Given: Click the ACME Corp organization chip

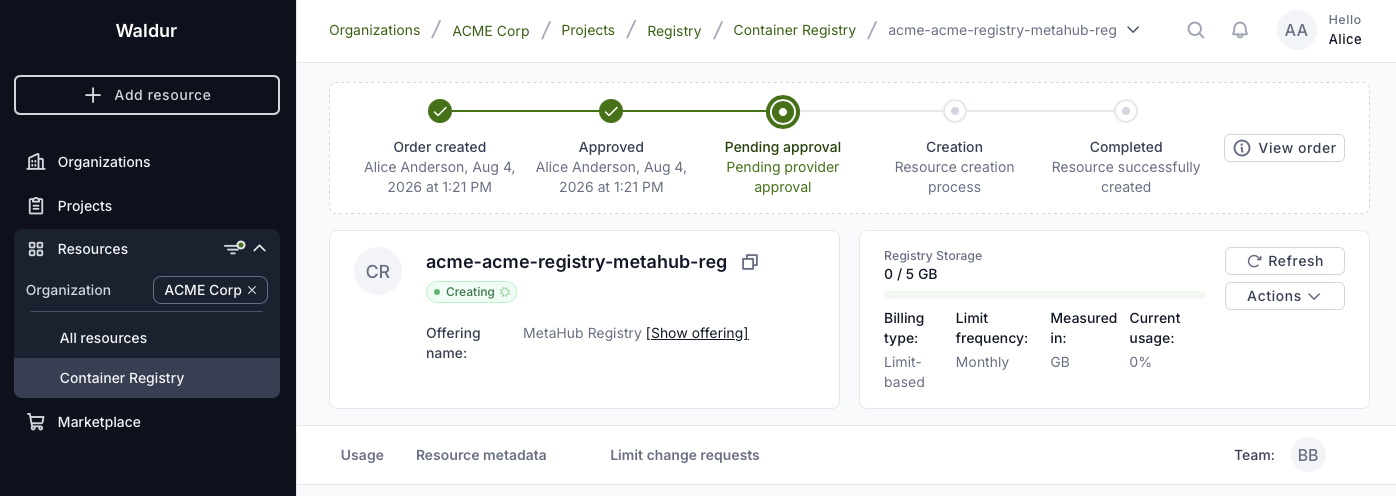Looking at the screenshot, I should [210, 290].
